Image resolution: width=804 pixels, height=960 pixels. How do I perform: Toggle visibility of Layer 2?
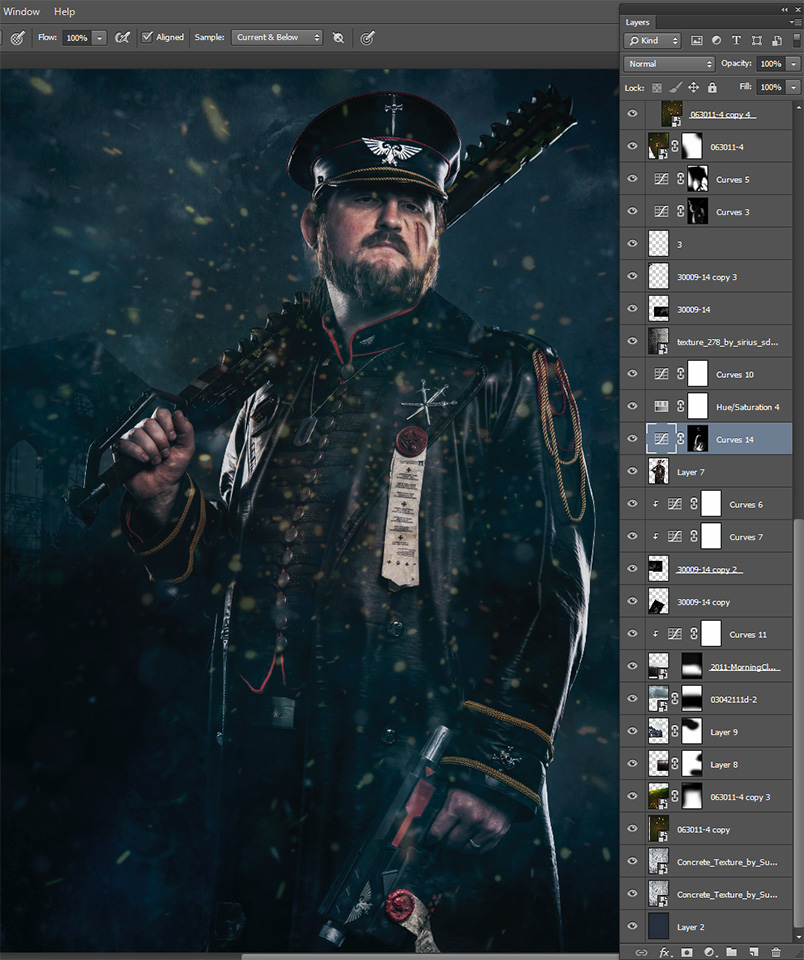click(x=633, y=926)
